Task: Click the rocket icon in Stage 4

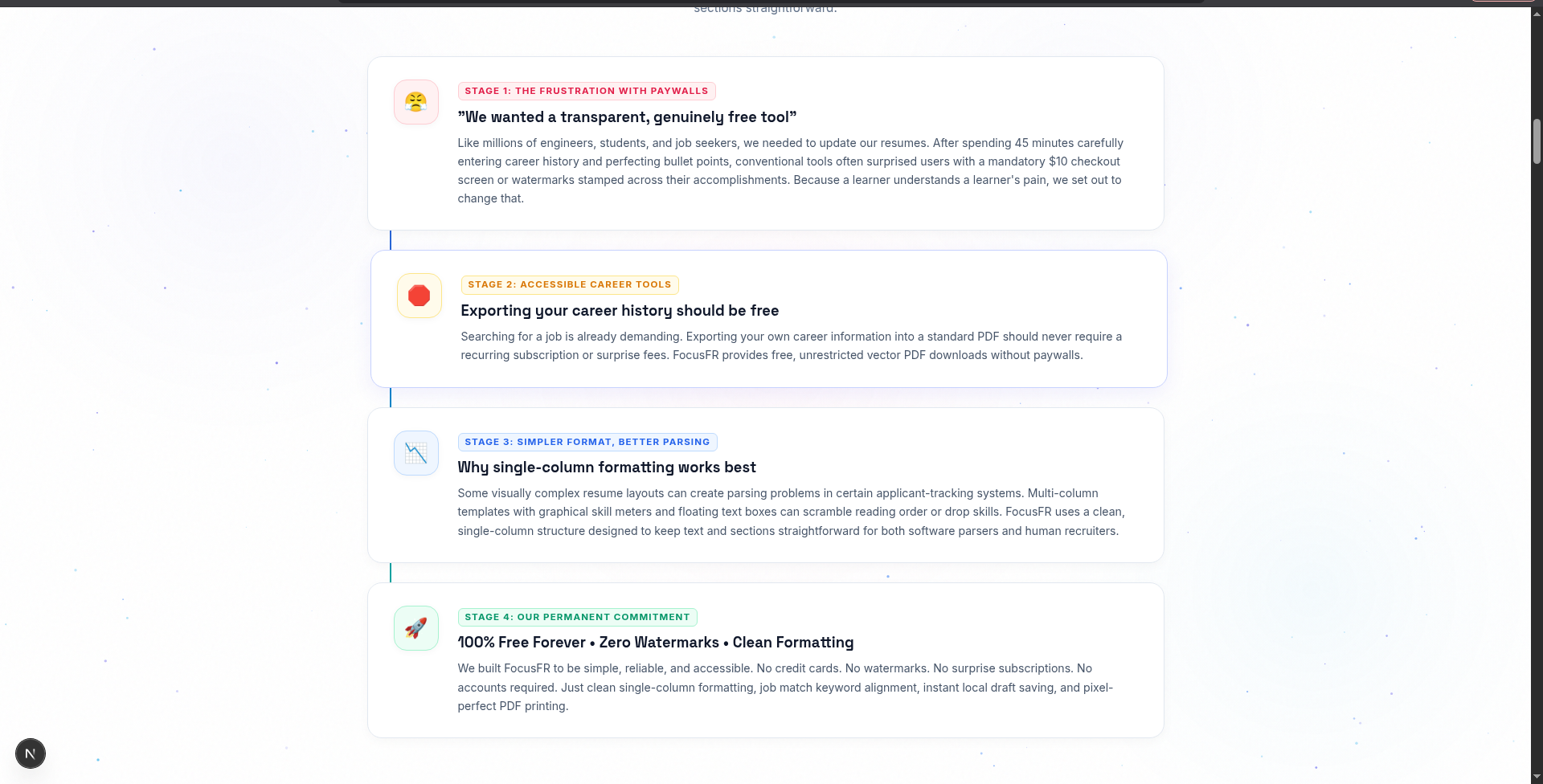Action: [x=415, y=628]
